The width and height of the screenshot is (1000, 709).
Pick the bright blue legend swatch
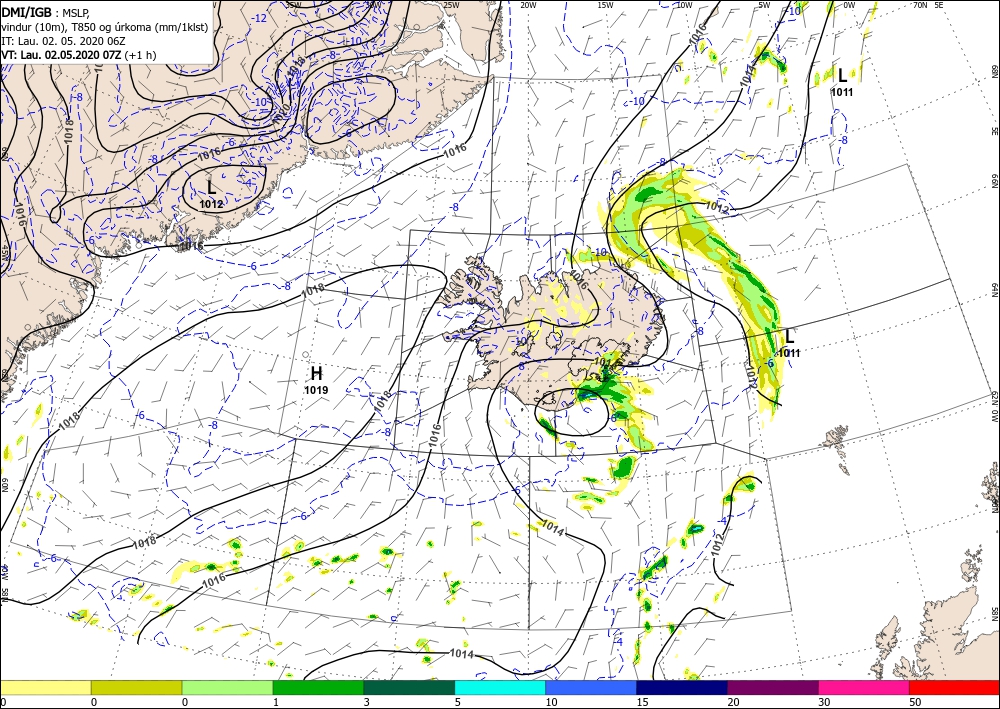click(591, 687)
